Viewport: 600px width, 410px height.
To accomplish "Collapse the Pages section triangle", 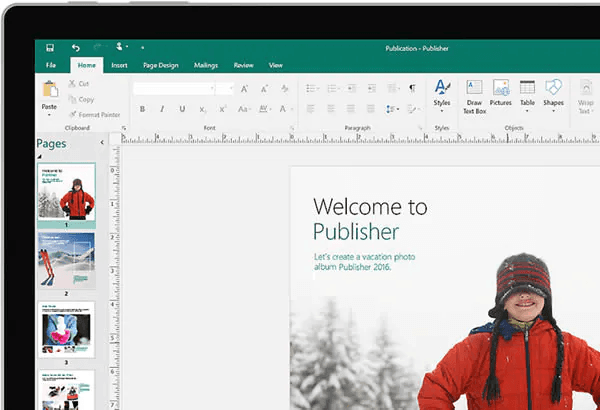I will 39,156.
